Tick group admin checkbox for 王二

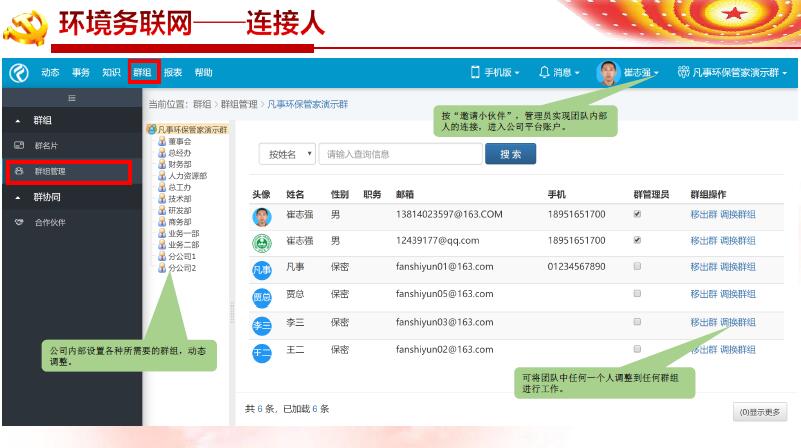coord(637,349)
